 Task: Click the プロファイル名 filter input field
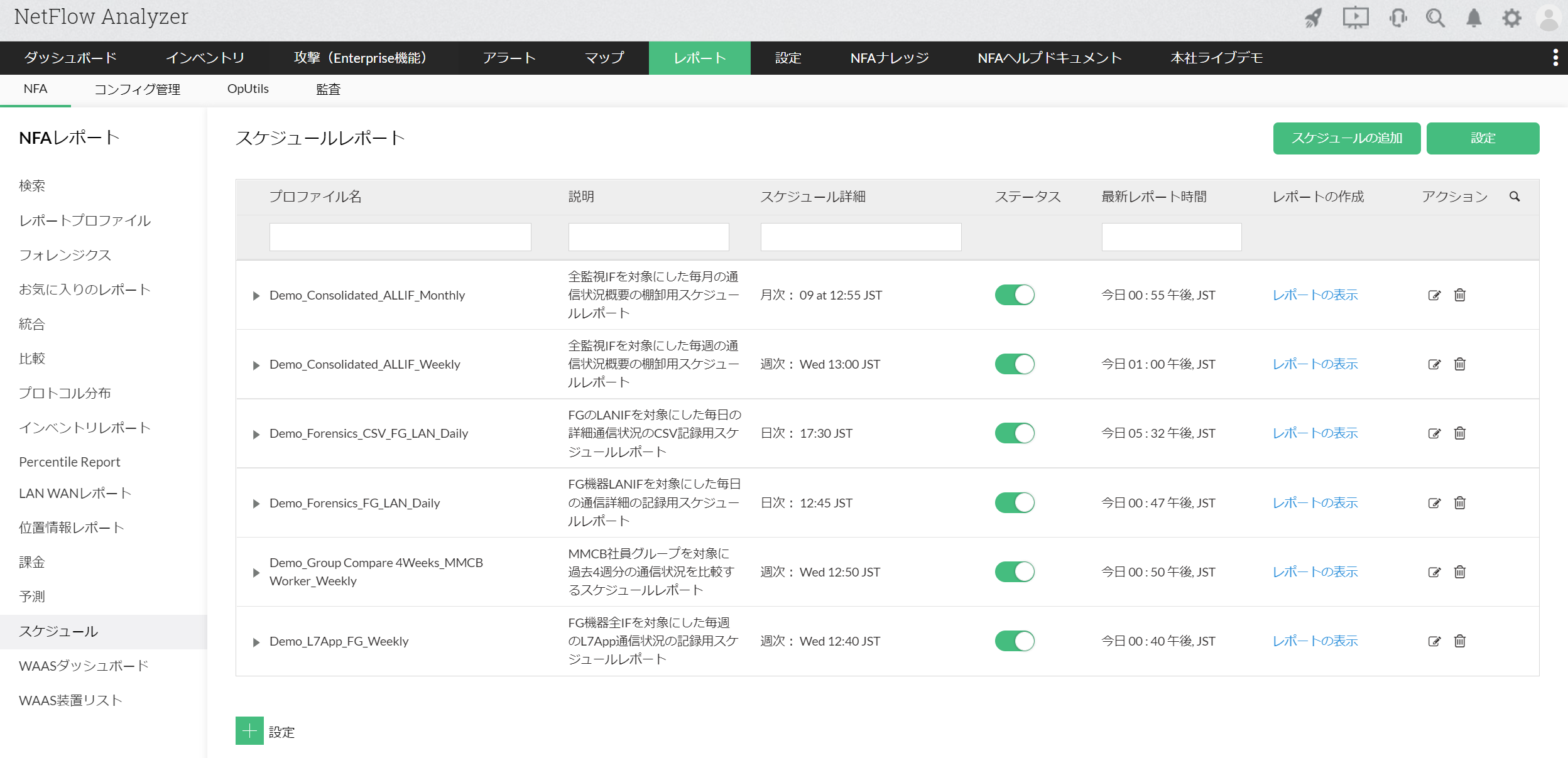[x=400, y=237]
